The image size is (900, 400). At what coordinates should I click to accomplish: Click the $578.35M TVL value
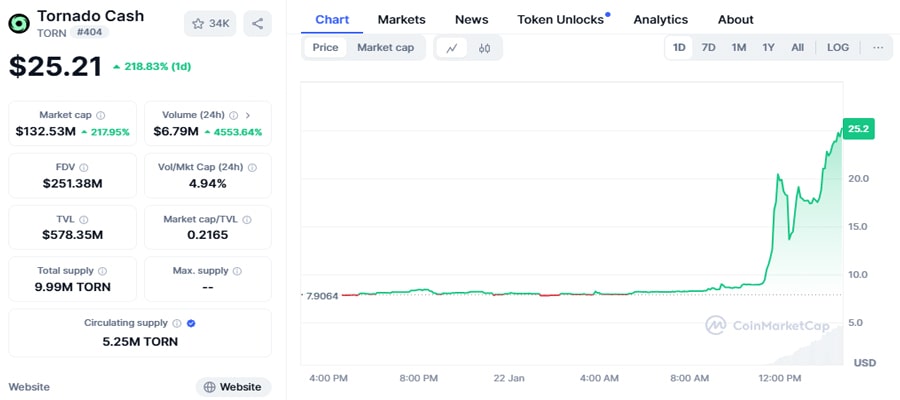72,235
